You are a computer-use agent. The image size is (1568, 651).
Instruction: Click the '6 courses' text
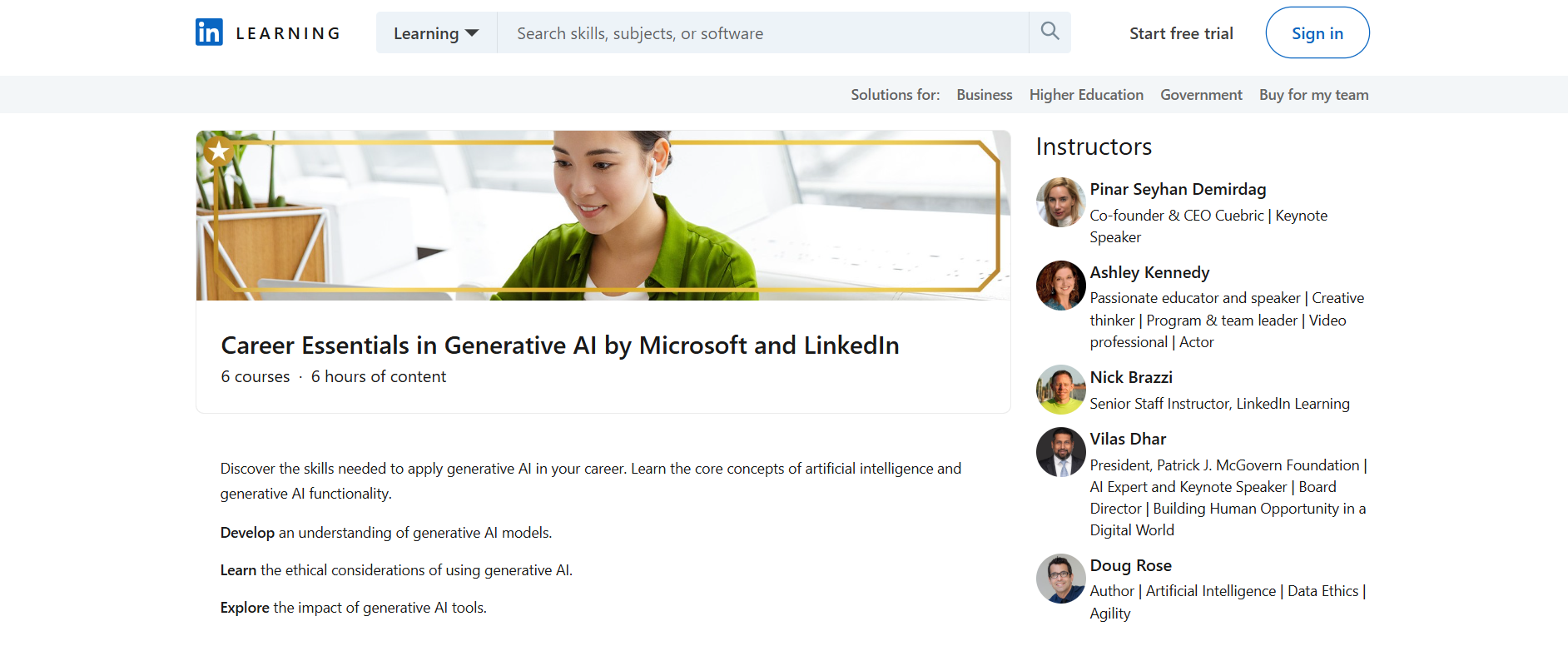point(256,376)
